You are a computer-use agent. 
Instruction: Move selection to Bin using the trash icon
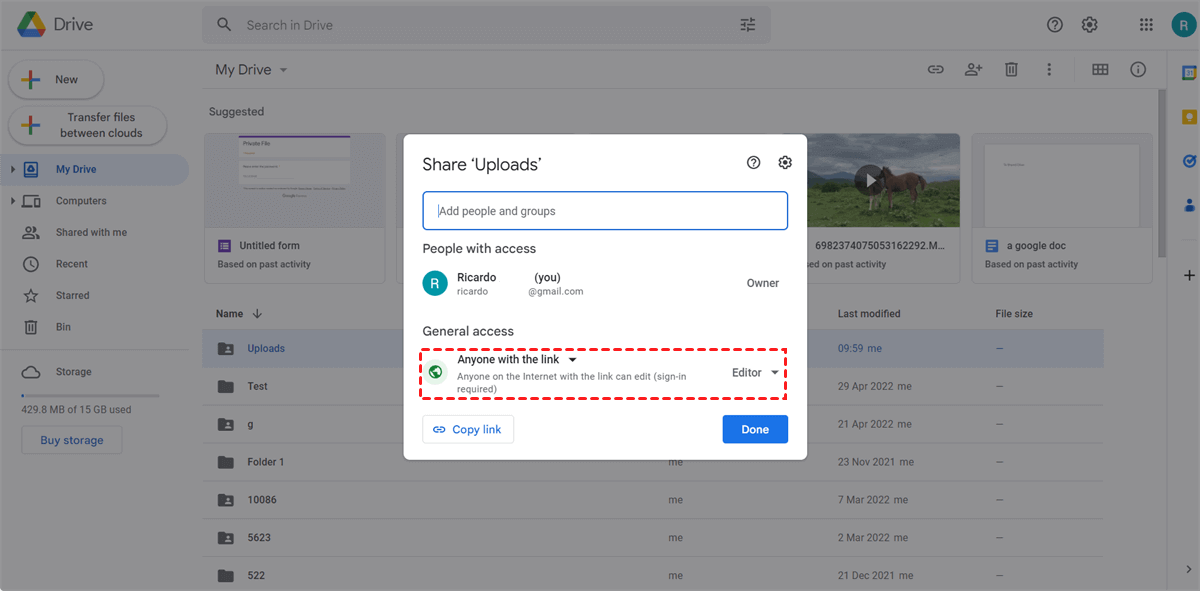(1011, 69)
